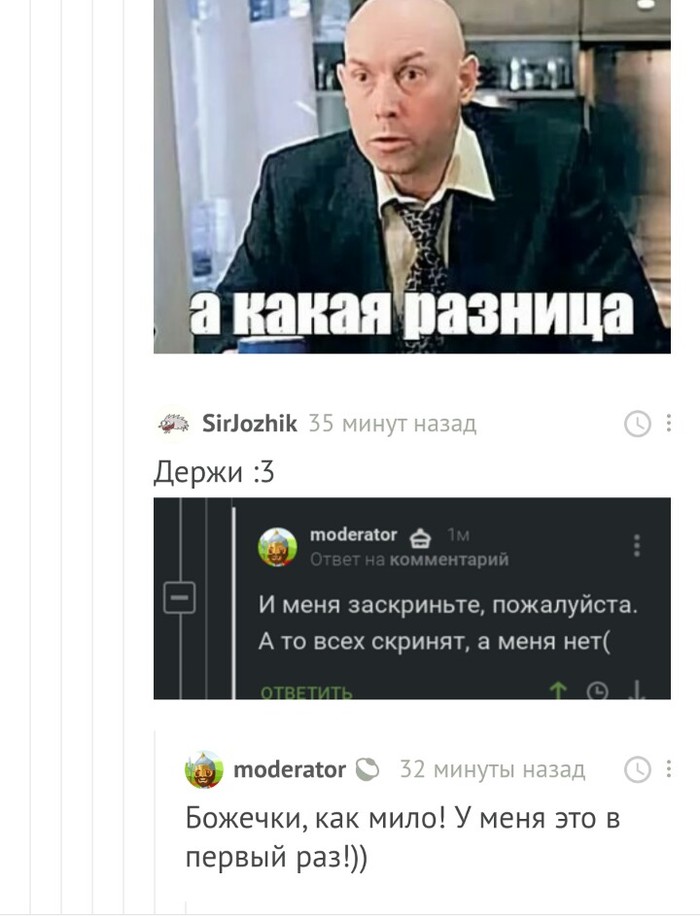Downvote with gray arrow in dark screenshot
The image size is (700, 916).
click(x=637, y=690)
